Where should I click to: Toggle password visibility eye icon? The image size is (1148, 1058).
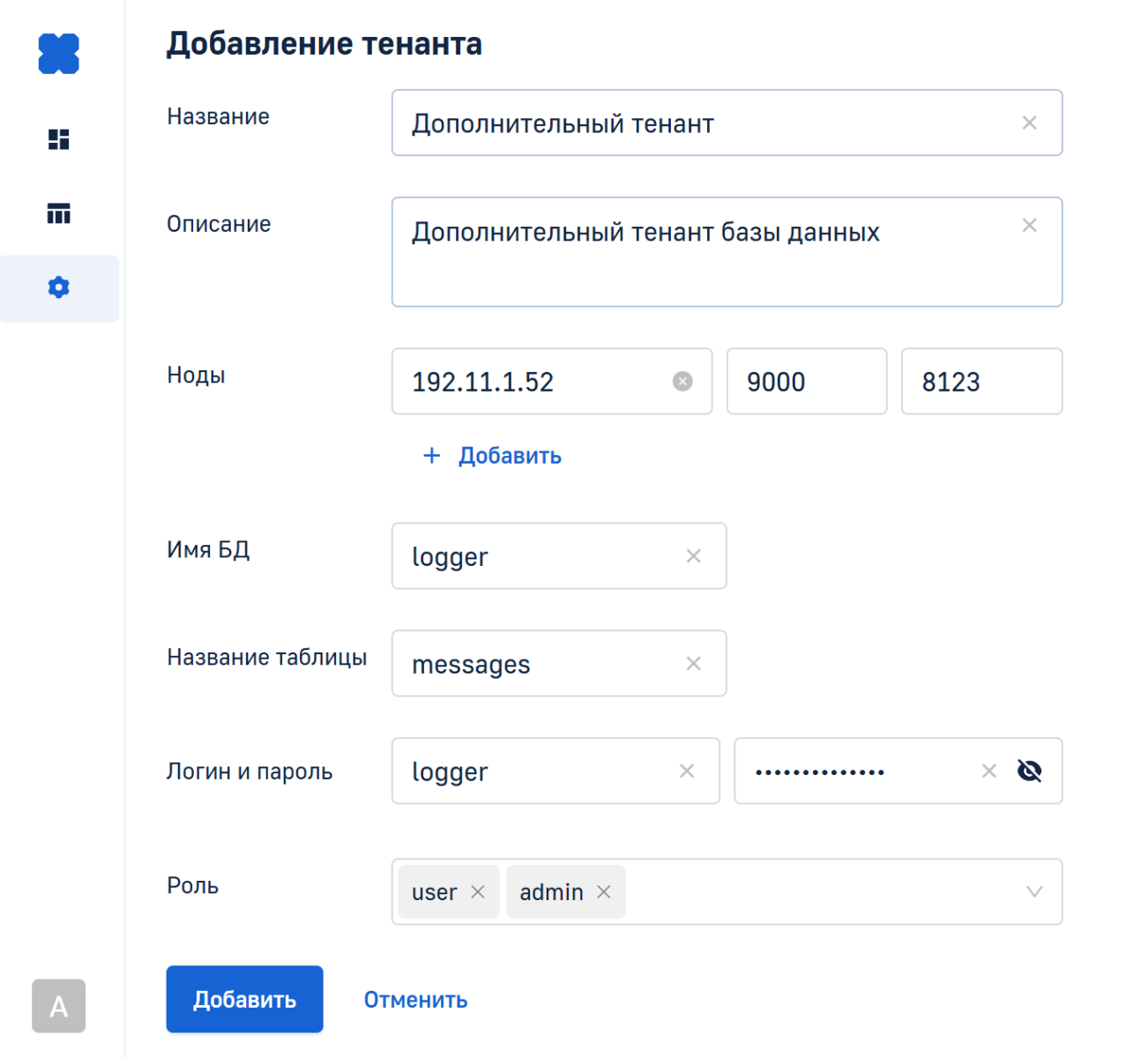point(1029,771)
